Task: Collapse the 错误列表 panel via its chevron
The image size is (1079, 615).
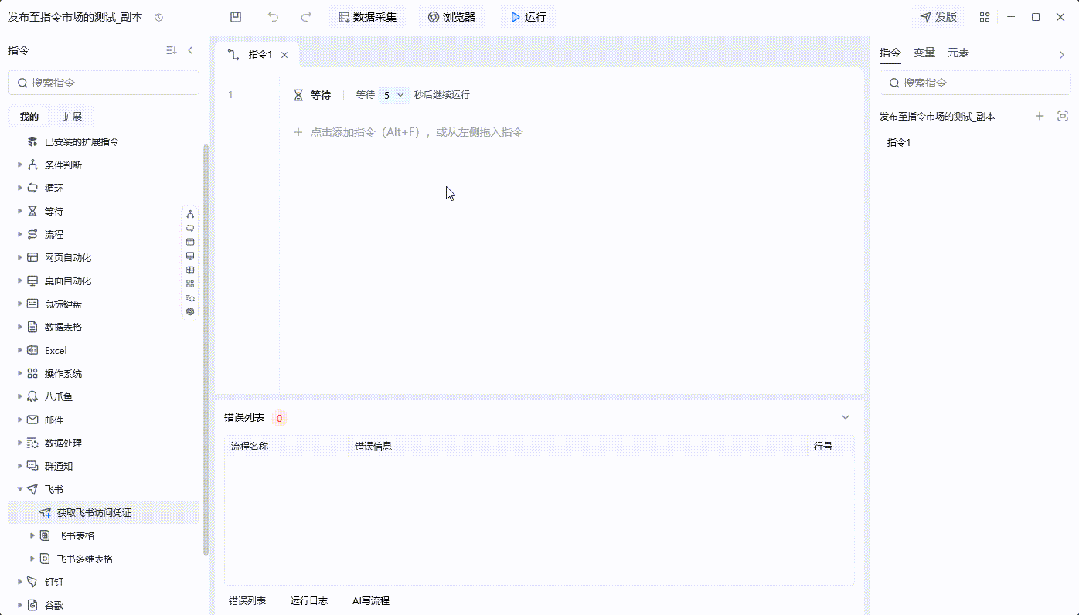Action: pyautogui.click(x=844, y=417)
